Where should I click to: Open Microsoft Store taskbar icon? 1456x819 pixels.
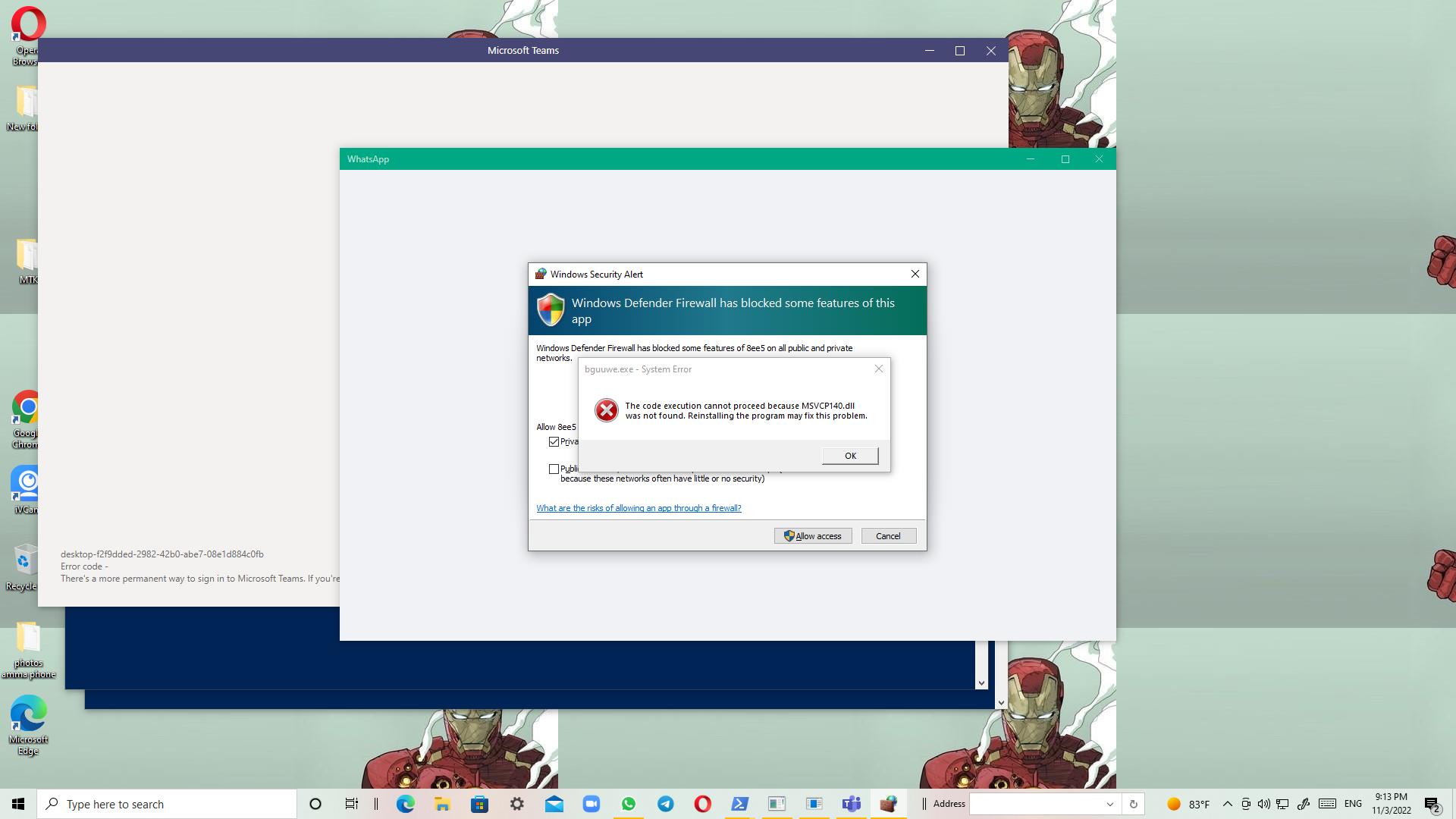(479, 804)
